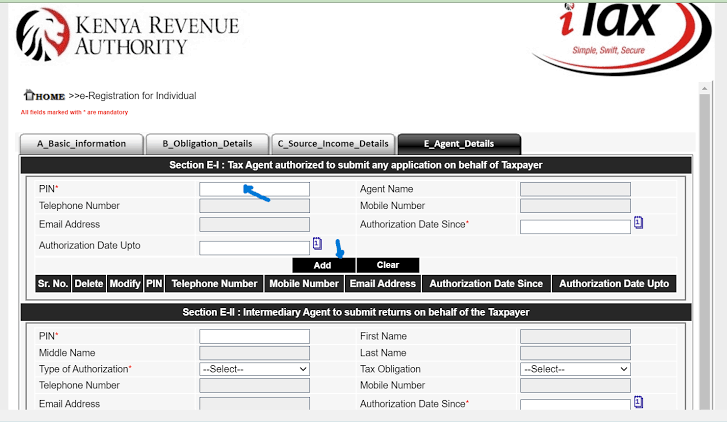
Task: Click the PIN column header in table
Action: pos(154,284)
